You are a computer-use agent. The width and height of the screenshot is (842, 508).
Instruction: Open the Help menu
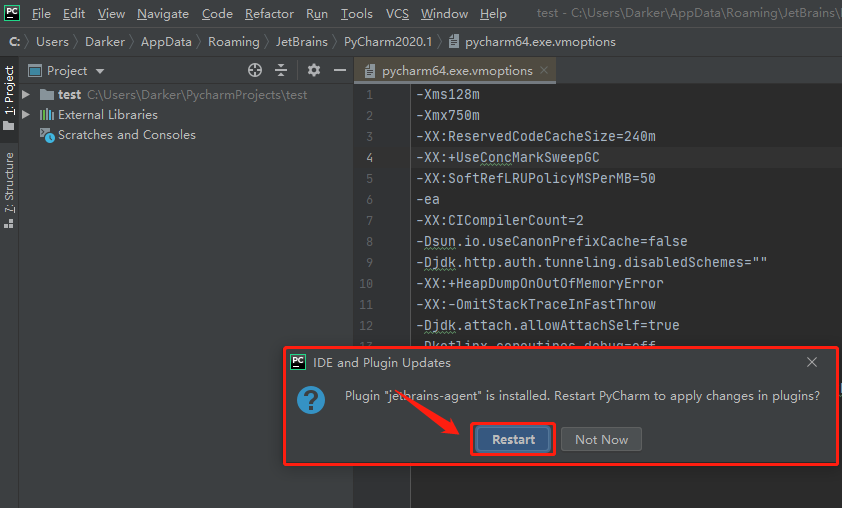point(493,14)
